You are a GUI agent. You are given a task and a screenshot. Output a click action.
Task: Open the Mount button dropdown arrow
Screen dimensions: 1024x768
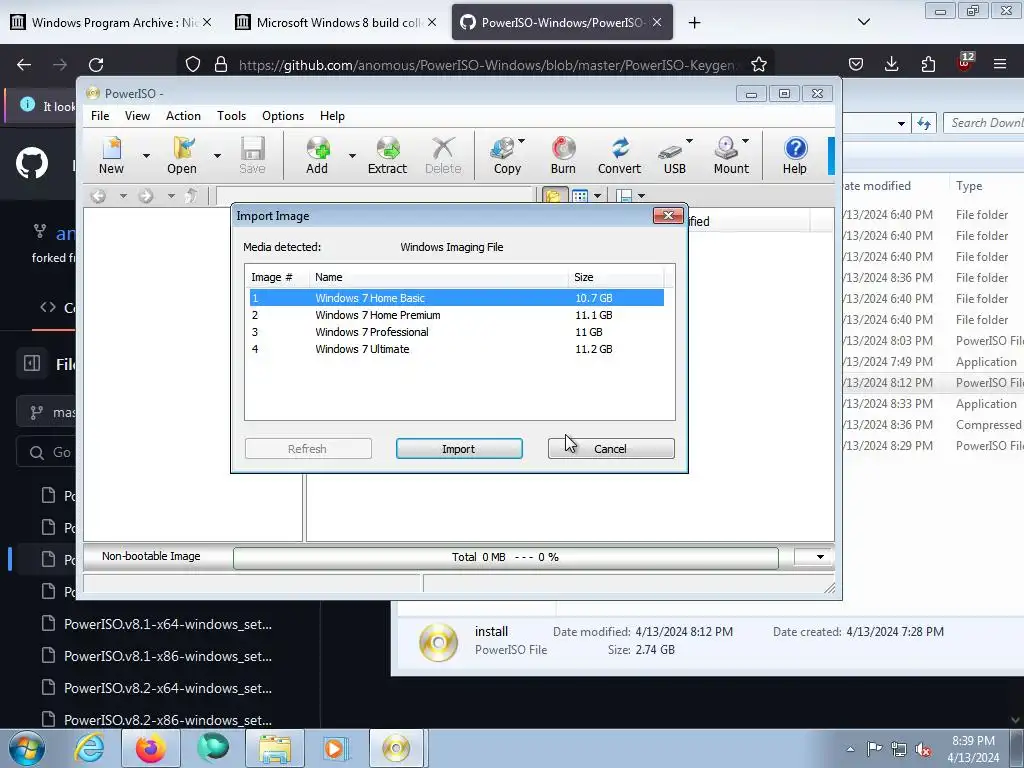[746, 141]
